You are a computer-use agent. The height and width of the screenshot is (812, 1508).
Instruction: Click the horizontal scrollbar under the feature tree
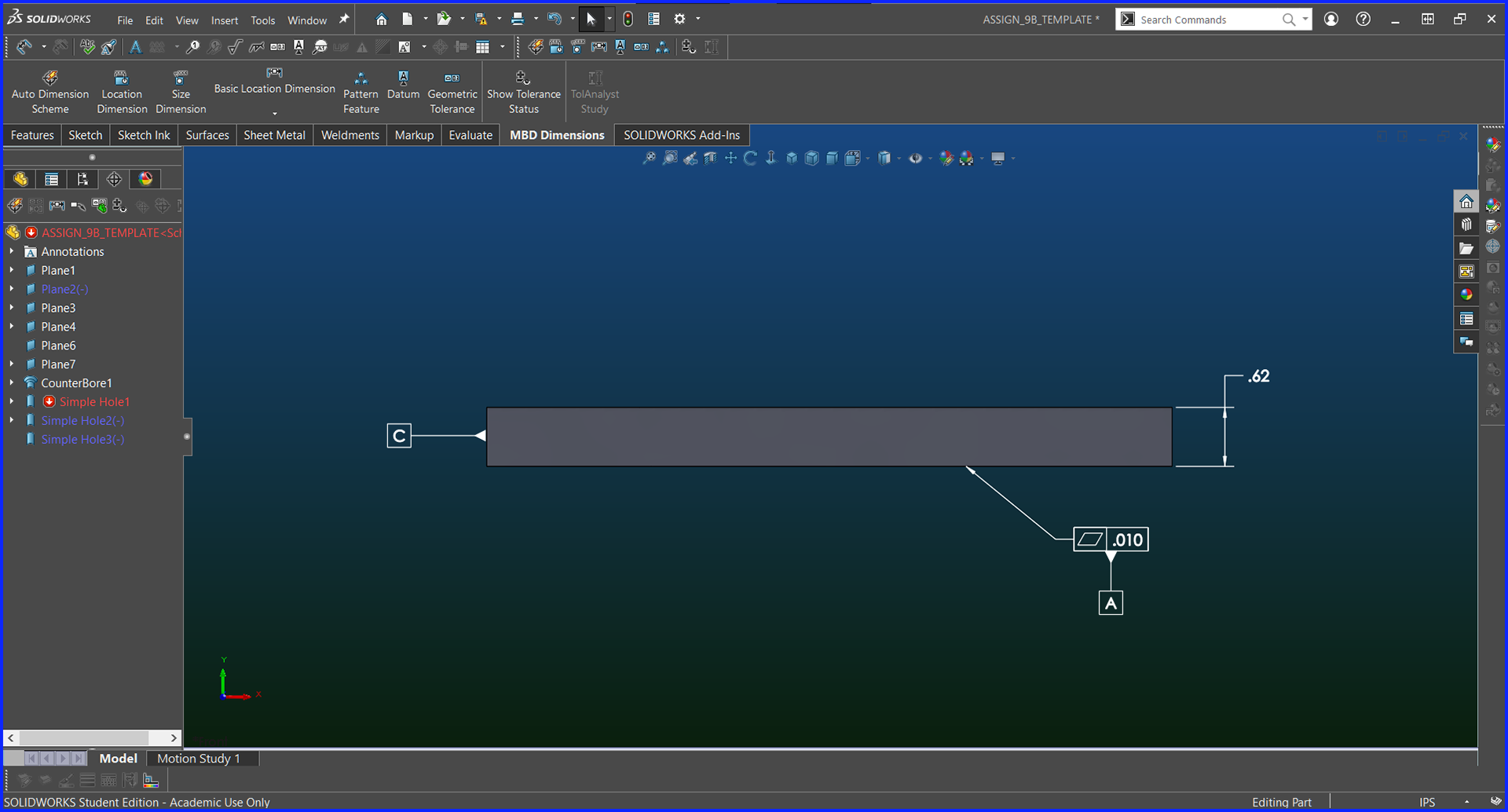(93, 738)
